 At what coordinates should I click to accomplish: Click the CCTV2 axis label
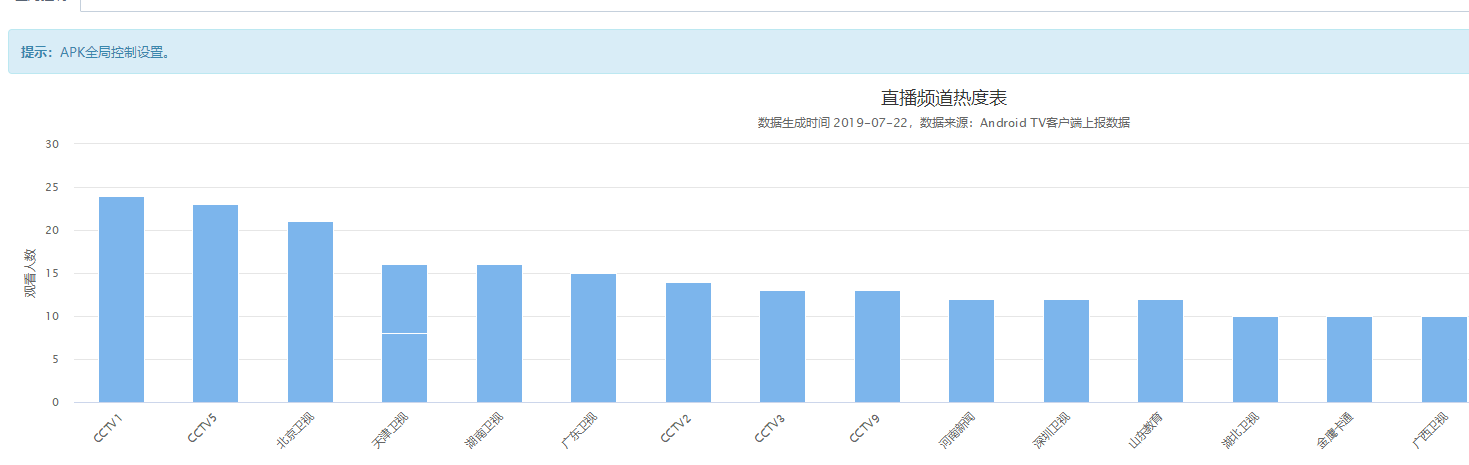click(674, 427)
